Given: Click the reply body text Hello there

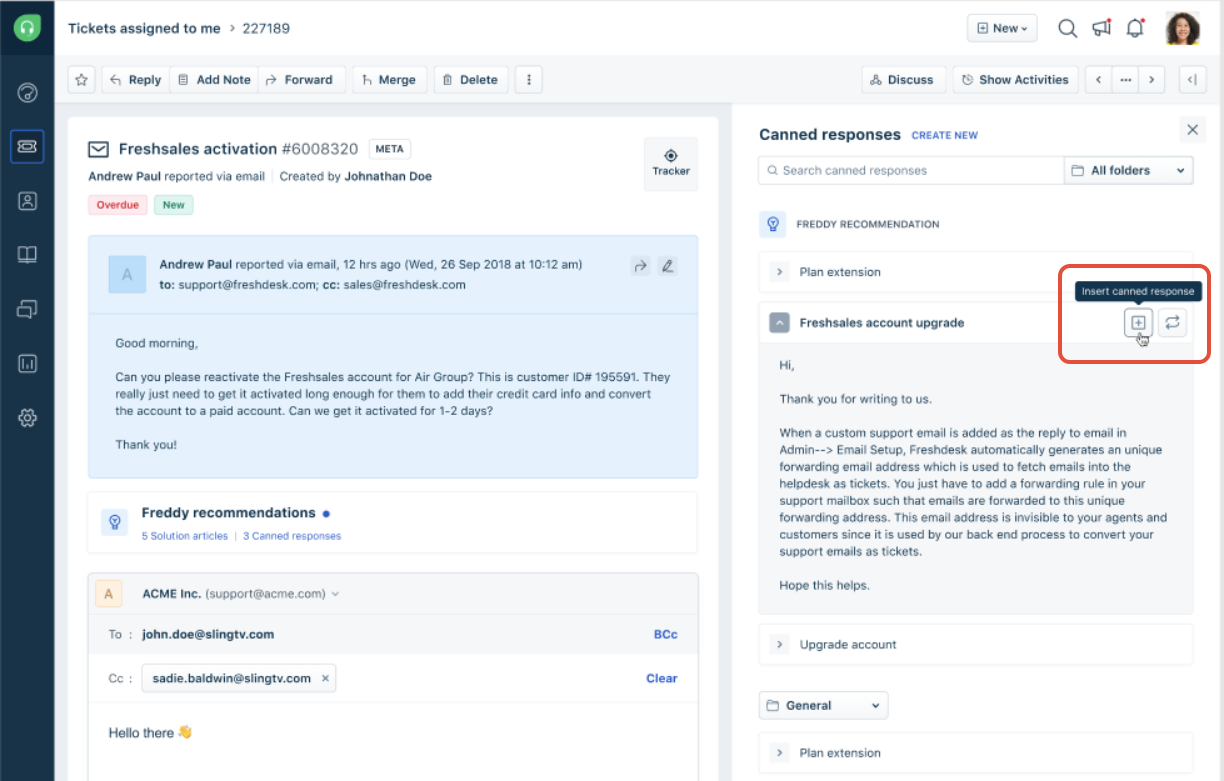Looking at the screenshot, I should (x=150, y=733).
